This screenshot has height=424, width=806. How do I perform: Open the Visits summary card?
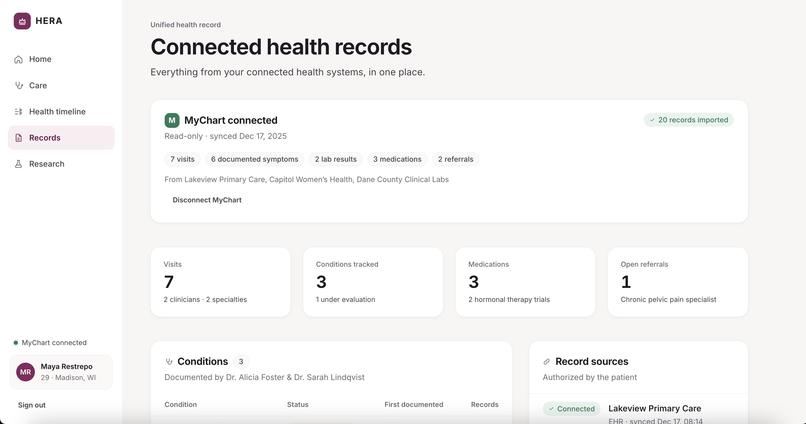pyautogui.click(x=221, y=282)
